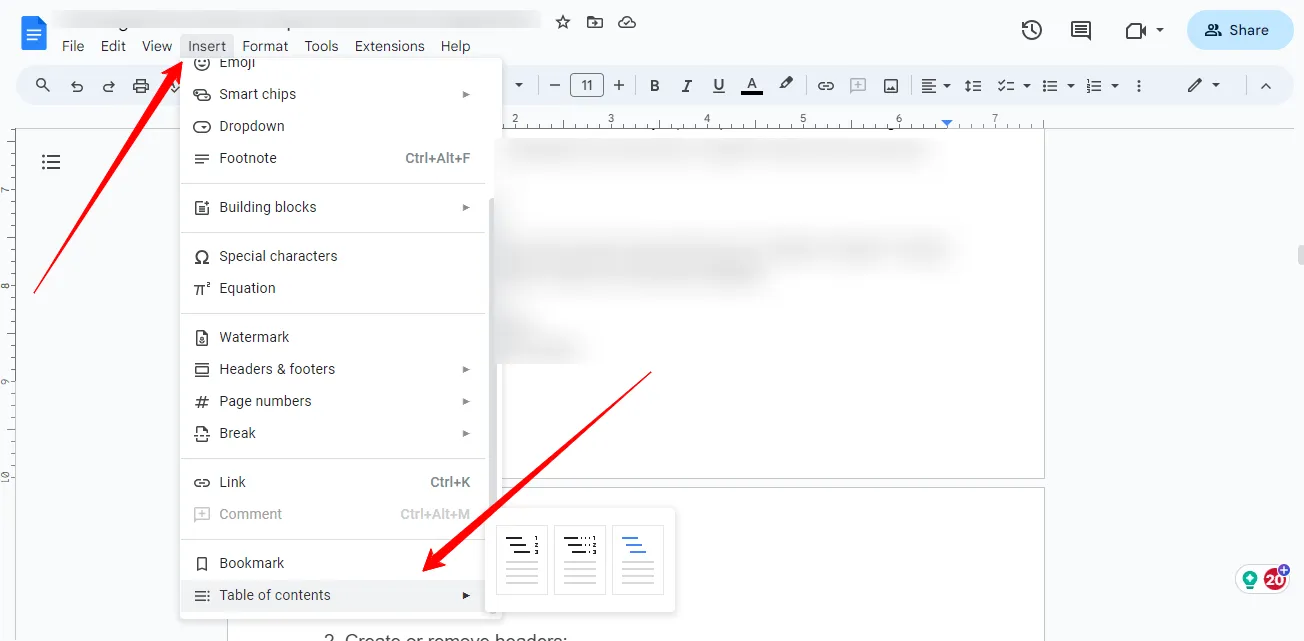
Task: Select the blue links table of contents style
Action: tap(637, 560)
